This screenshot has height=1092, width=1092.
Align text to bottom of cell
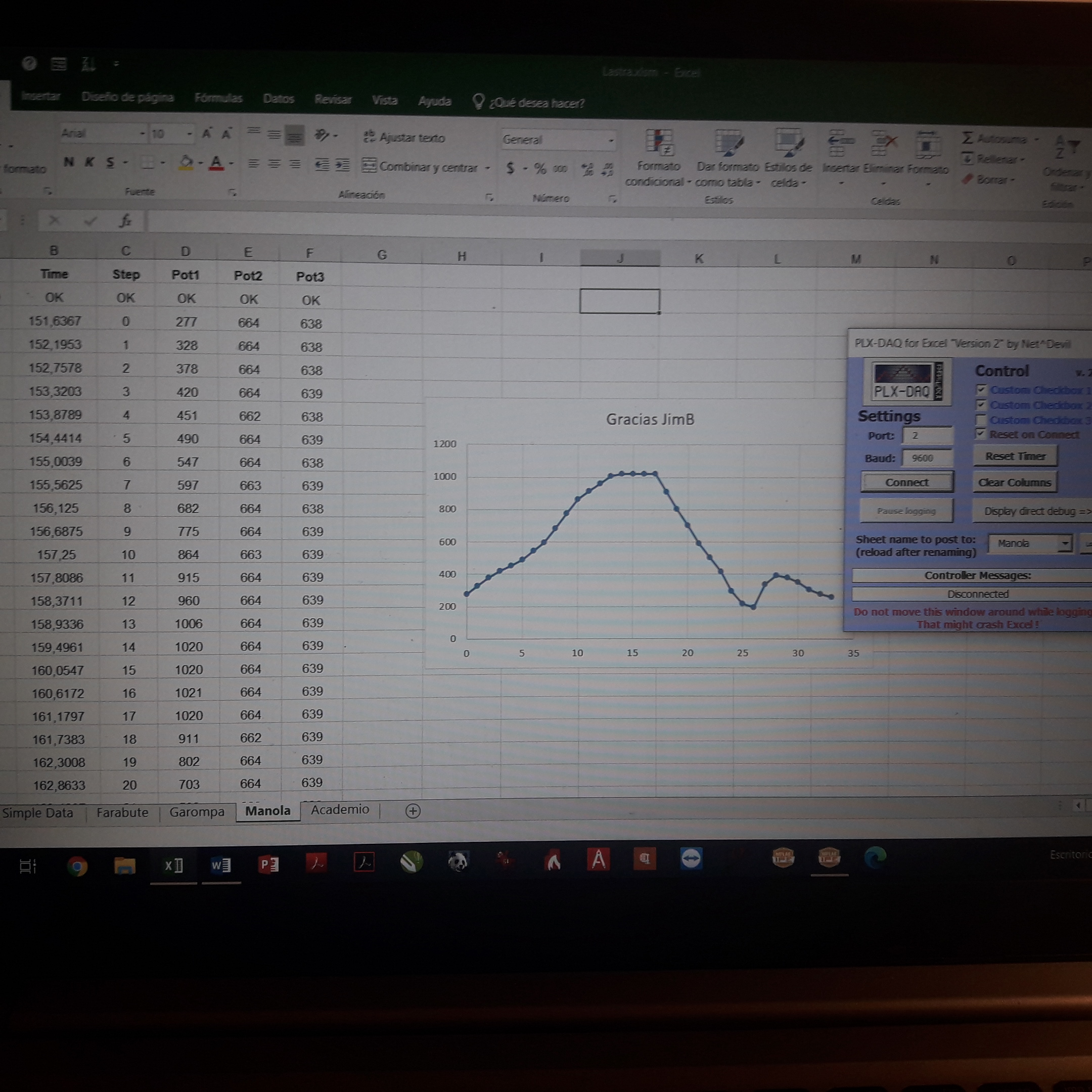pyautogui.click(x=294, y=135)
